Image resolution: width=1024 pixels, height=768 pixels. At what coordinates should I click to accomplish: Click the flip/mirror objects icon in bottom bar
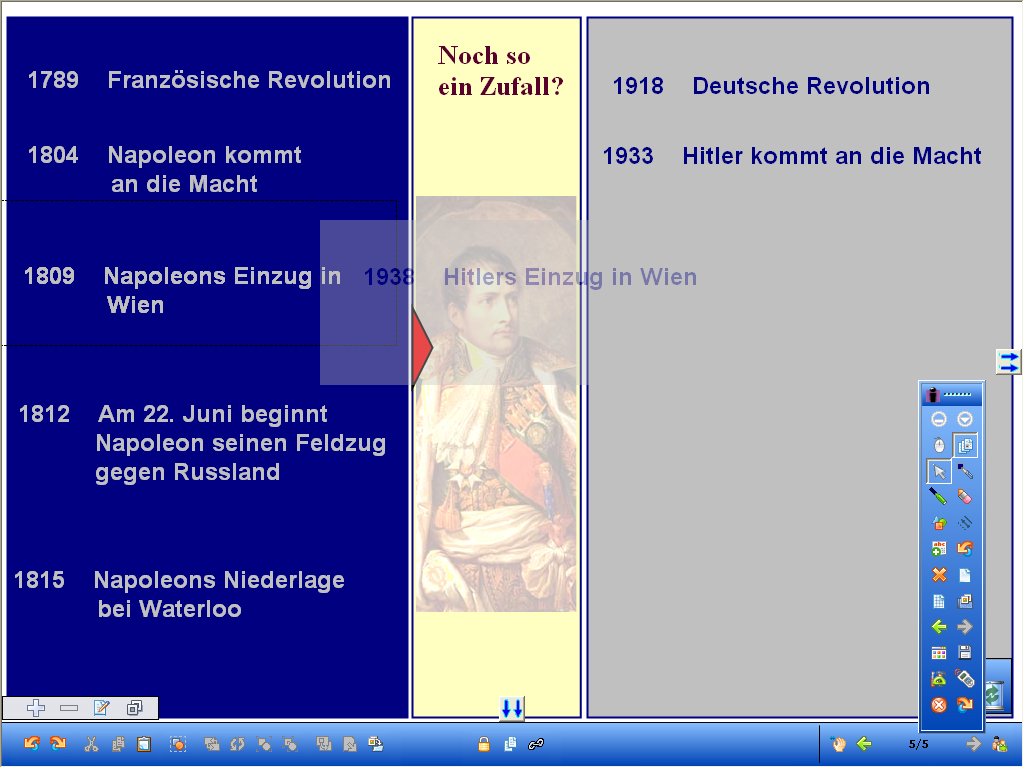(212, 744)
